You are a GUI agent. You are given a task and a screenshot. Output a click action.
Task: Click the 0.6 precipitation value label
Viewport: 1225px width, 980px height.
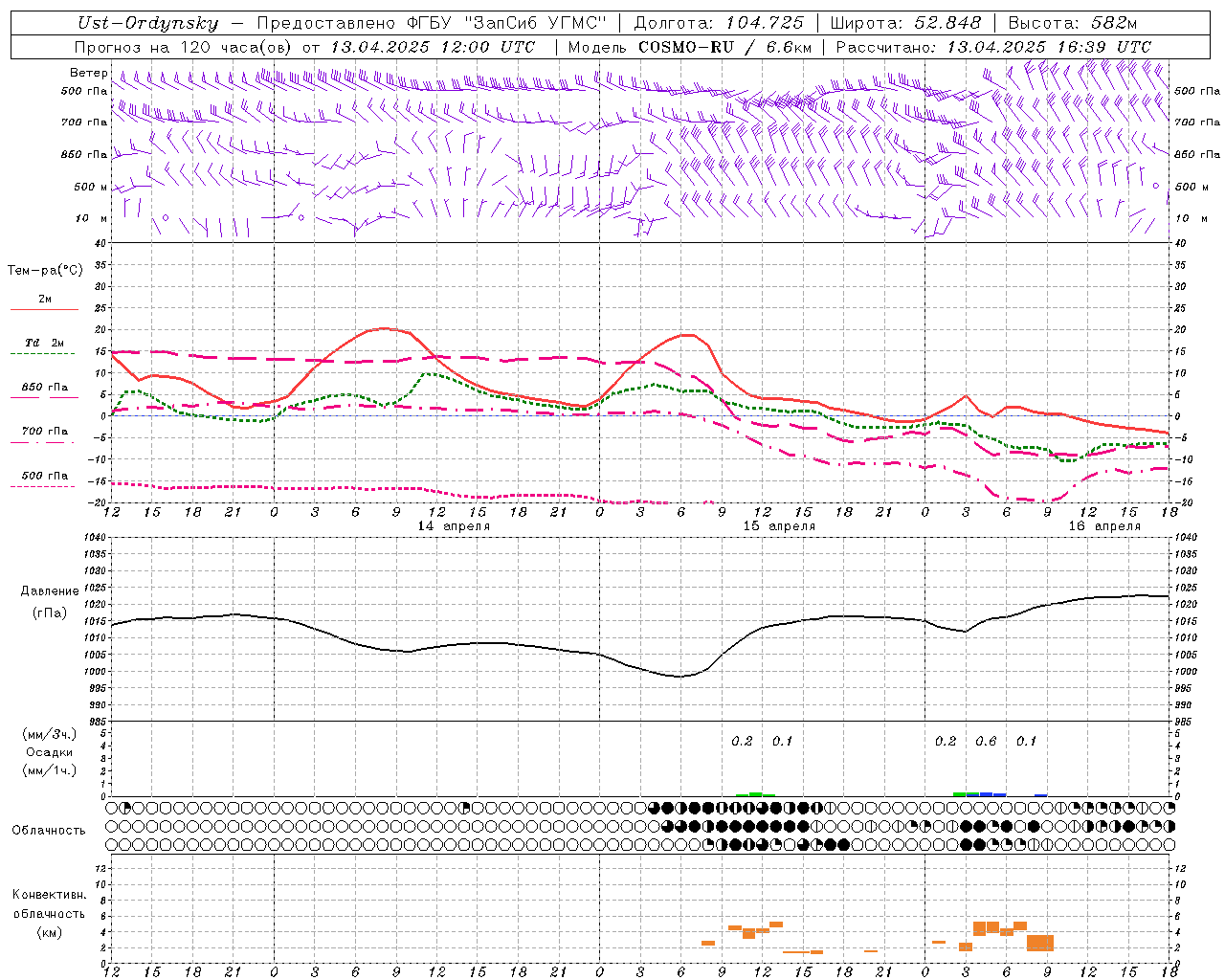click(x=986, y=742)
